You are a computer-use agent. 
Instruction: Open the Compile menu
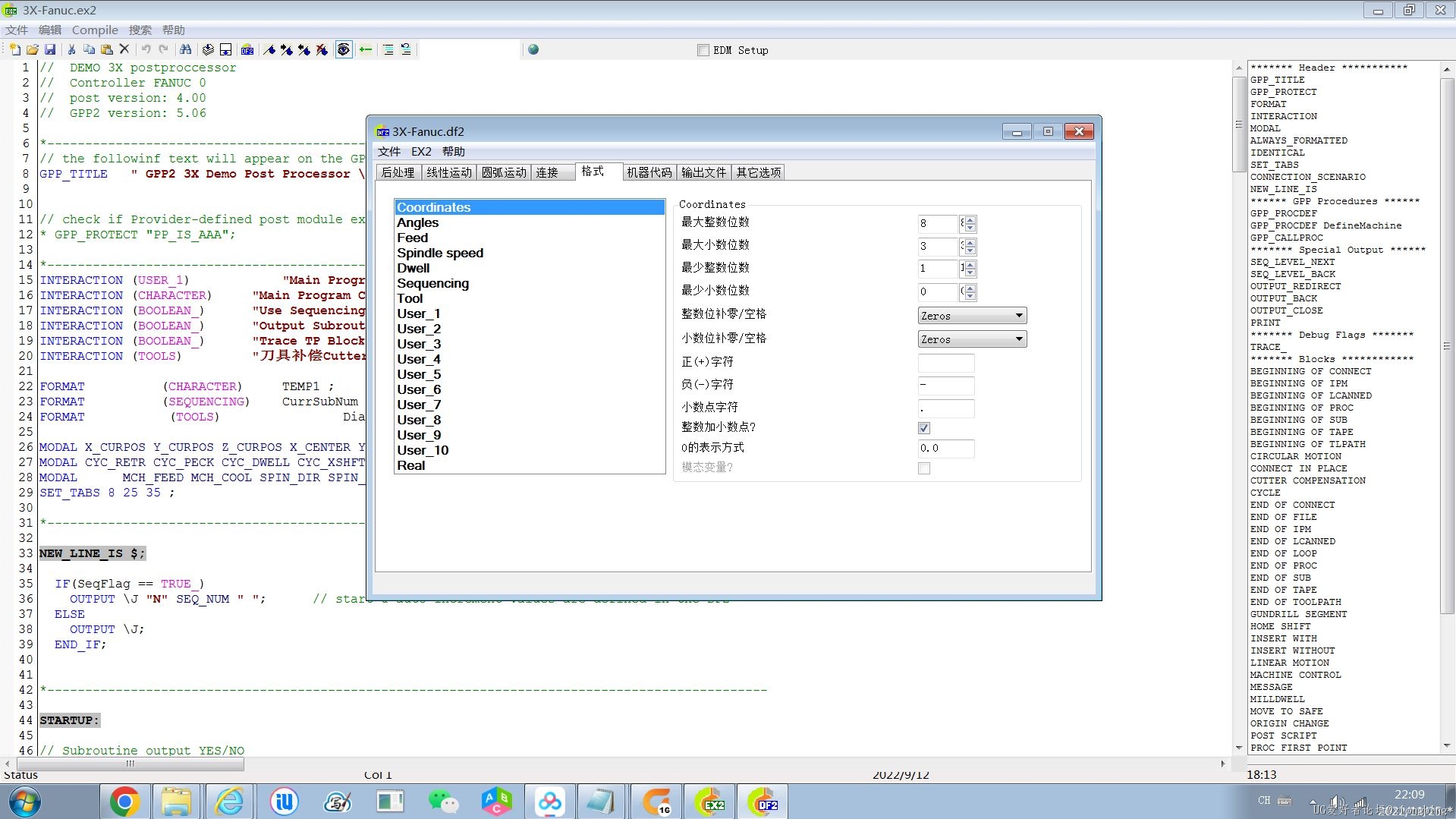(95, 30)
